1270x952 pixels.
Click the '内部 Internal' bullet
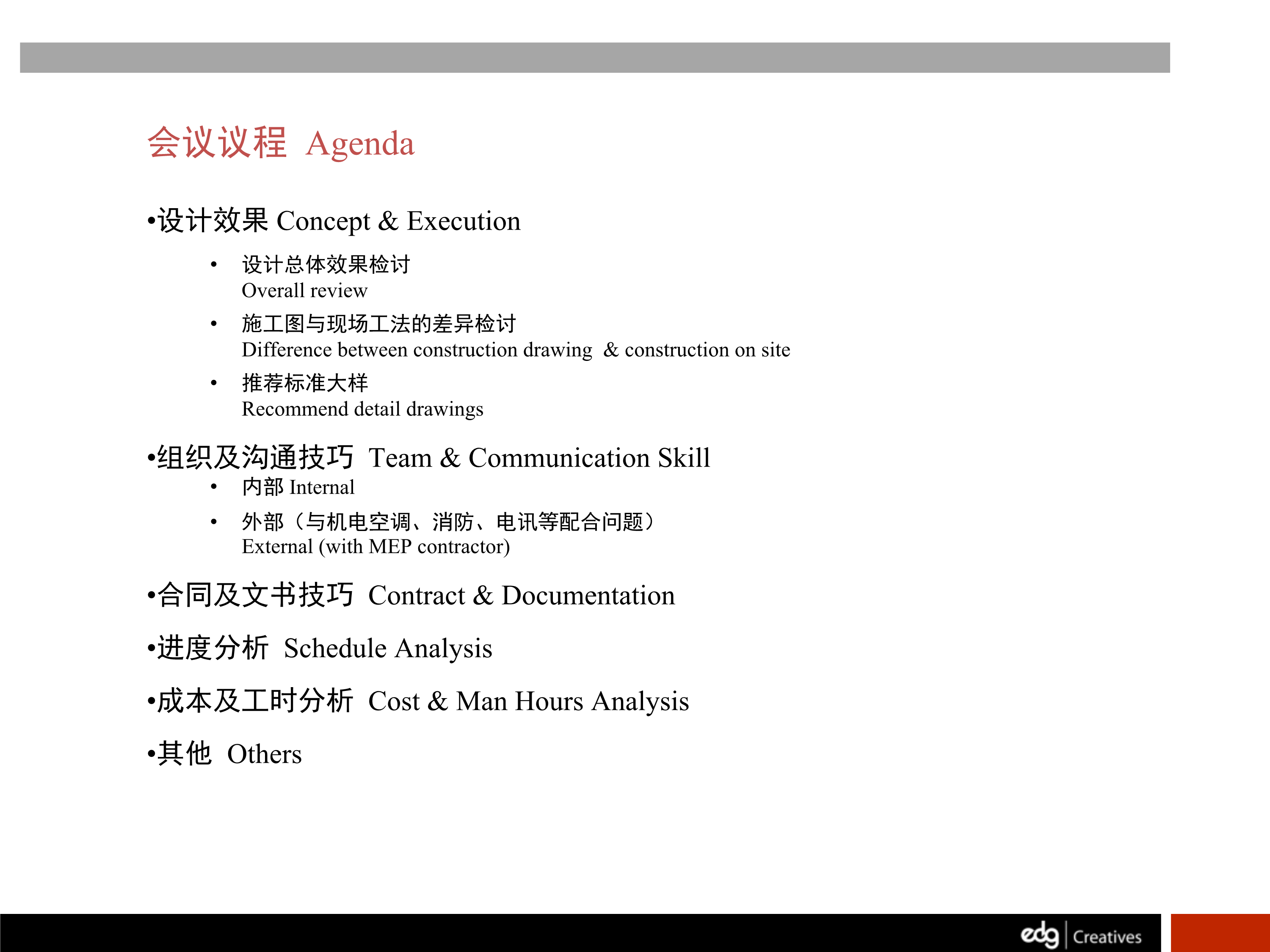point(298,487)
